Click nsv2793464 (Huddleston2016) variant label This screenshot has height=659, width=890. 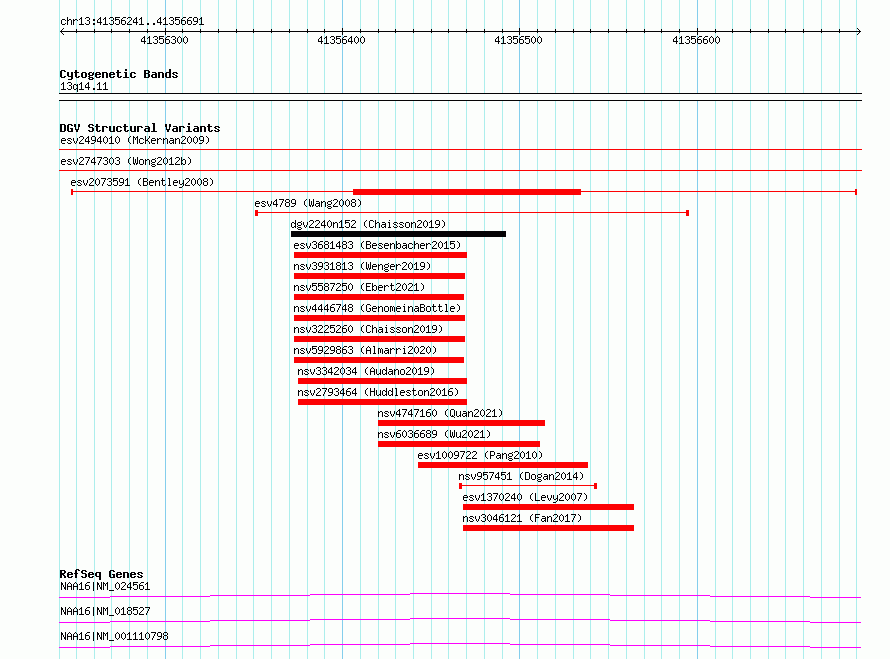tap(378, 392)
